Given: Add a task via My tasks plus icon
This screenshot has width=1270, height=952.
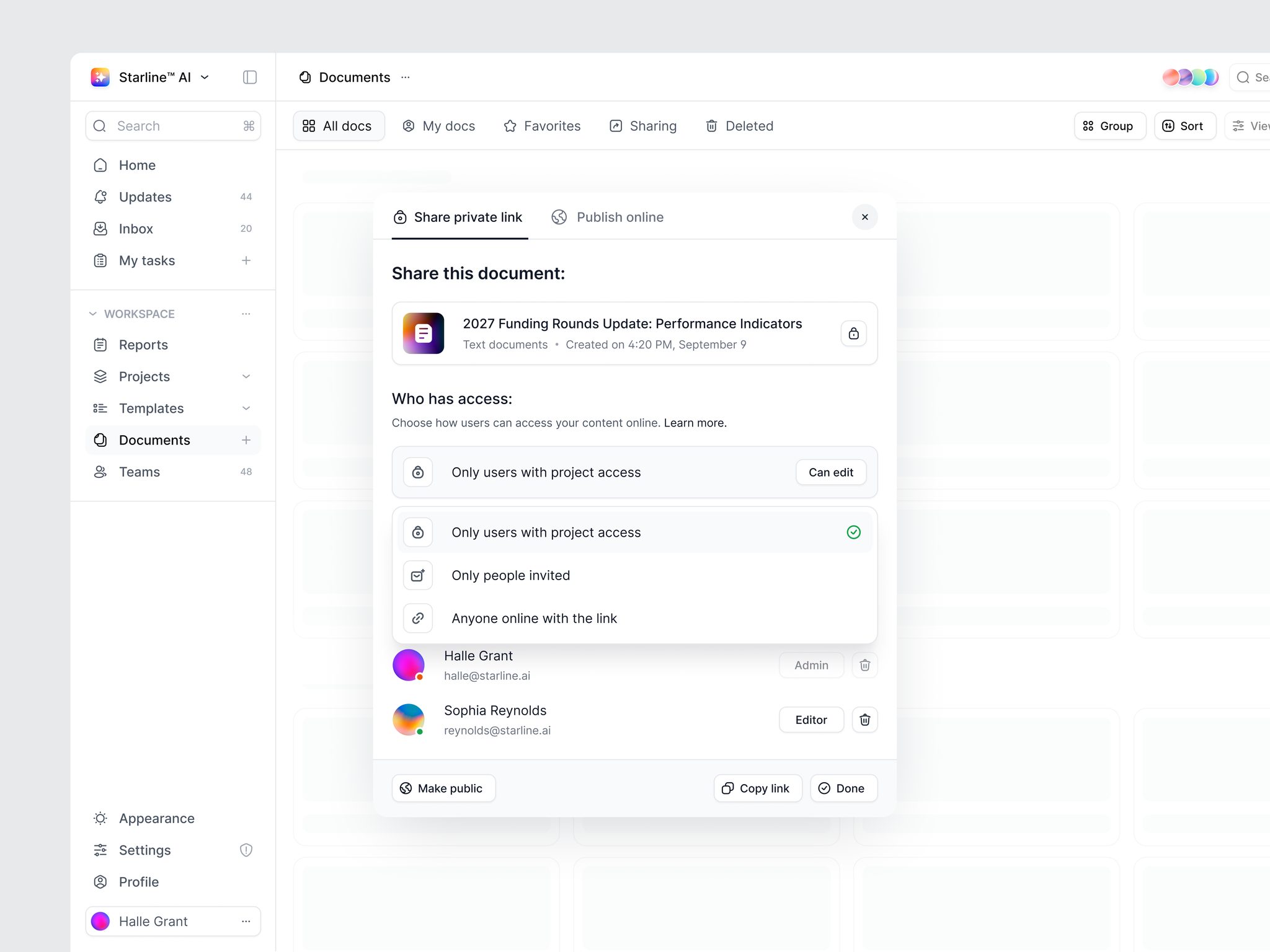Looking at the screenshot, I should click(246, 260).
